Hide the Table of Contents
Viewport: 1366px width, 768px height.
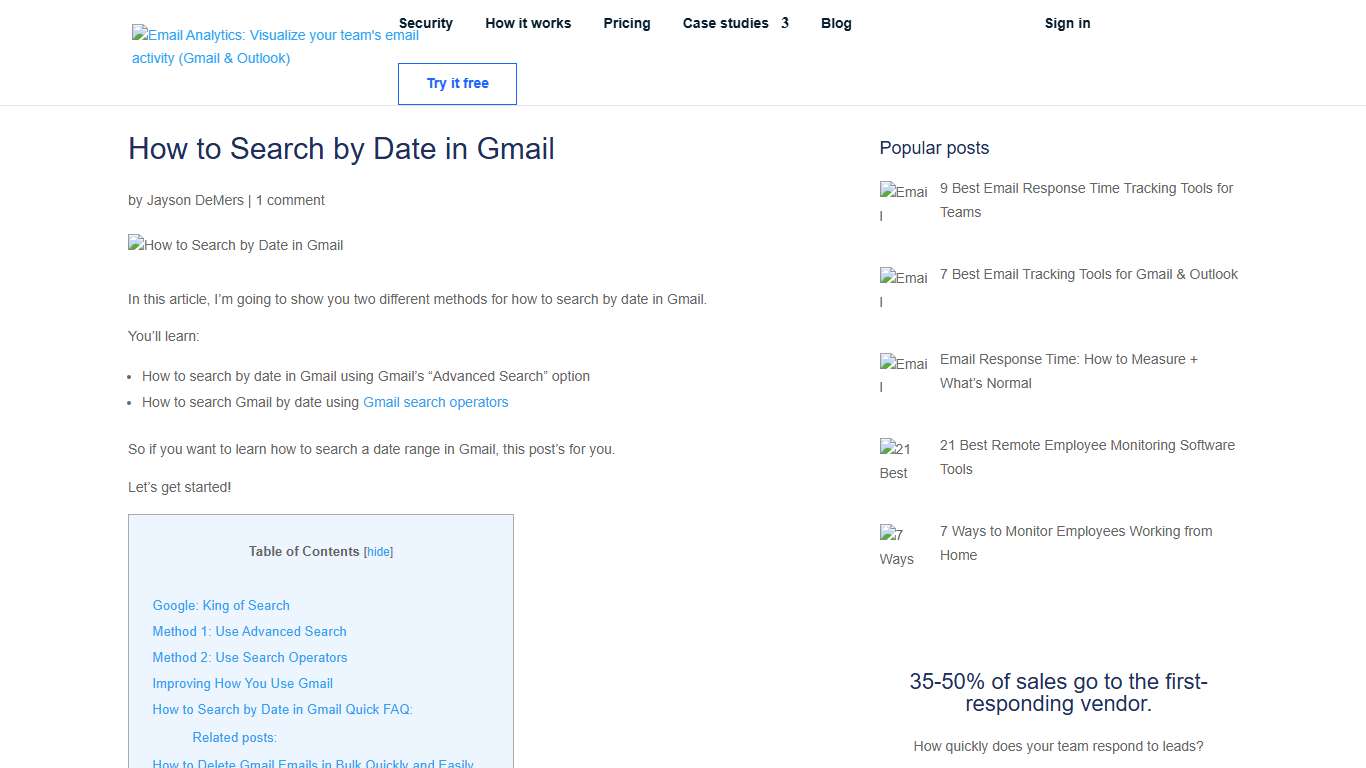[x=379, y=551]
